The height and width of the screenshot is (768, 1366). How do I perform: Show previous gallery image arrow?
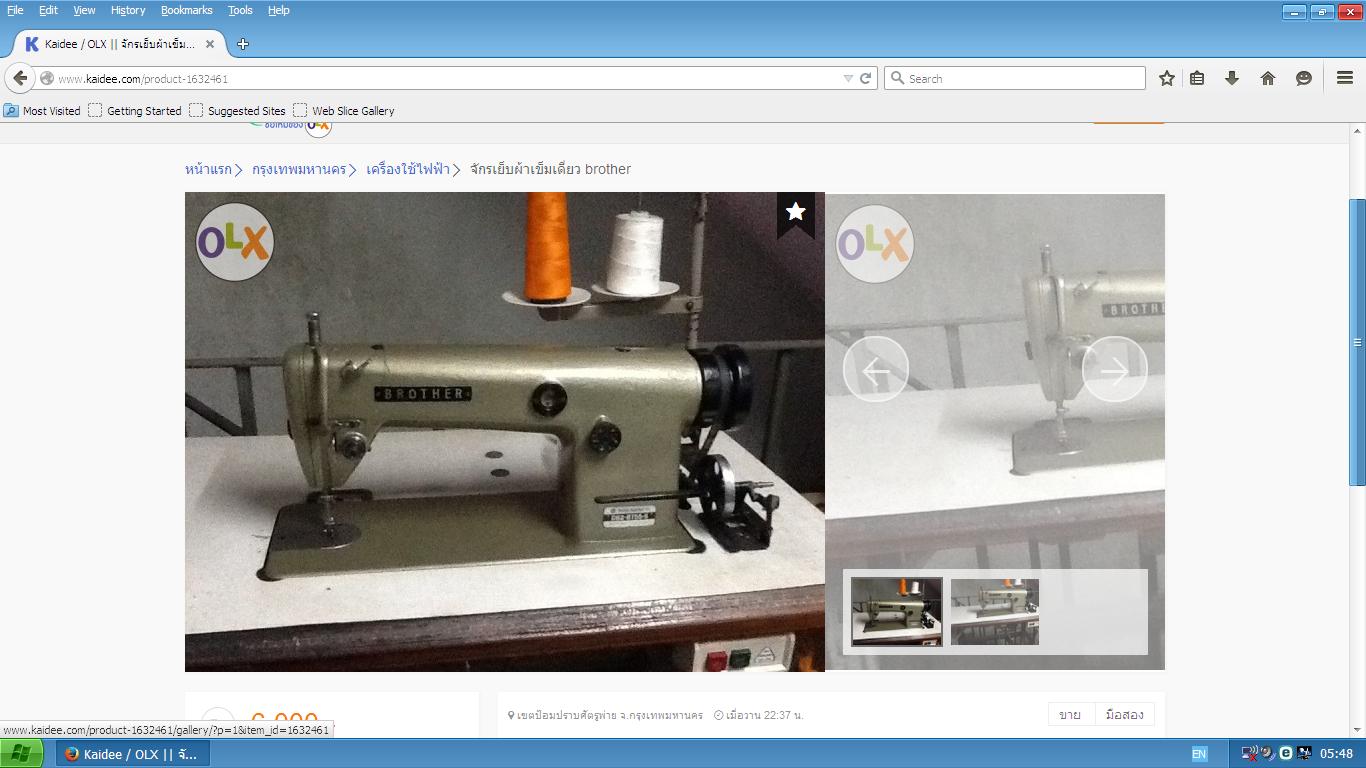(875, 370)
